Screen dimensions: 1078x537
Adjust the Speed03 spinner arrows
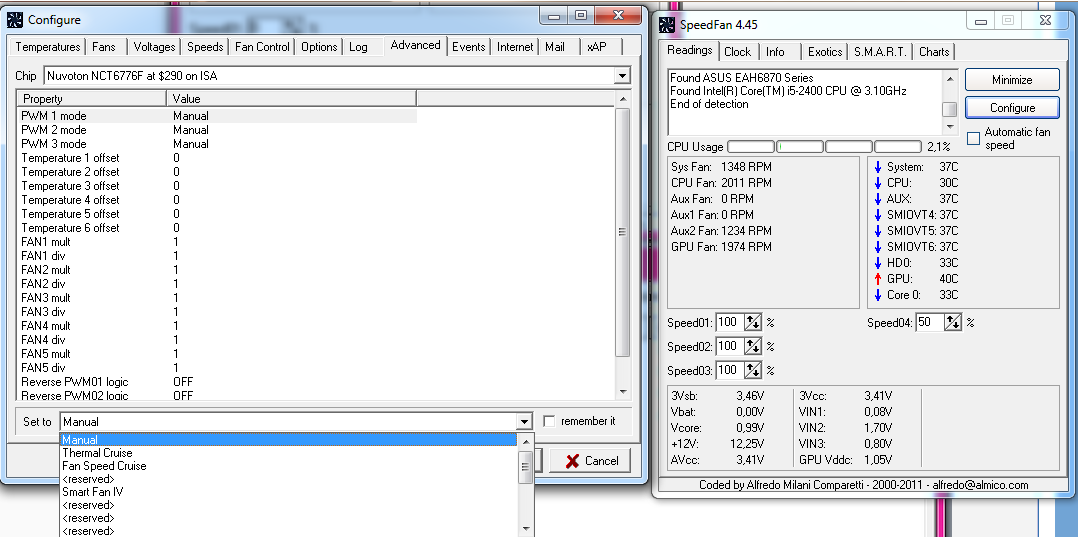point(753,370)
